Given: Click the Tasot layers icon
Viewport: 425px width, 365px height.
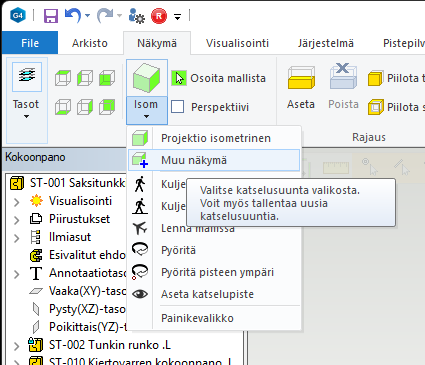Looking at the screenshot, I should click(x=27, y=77).
